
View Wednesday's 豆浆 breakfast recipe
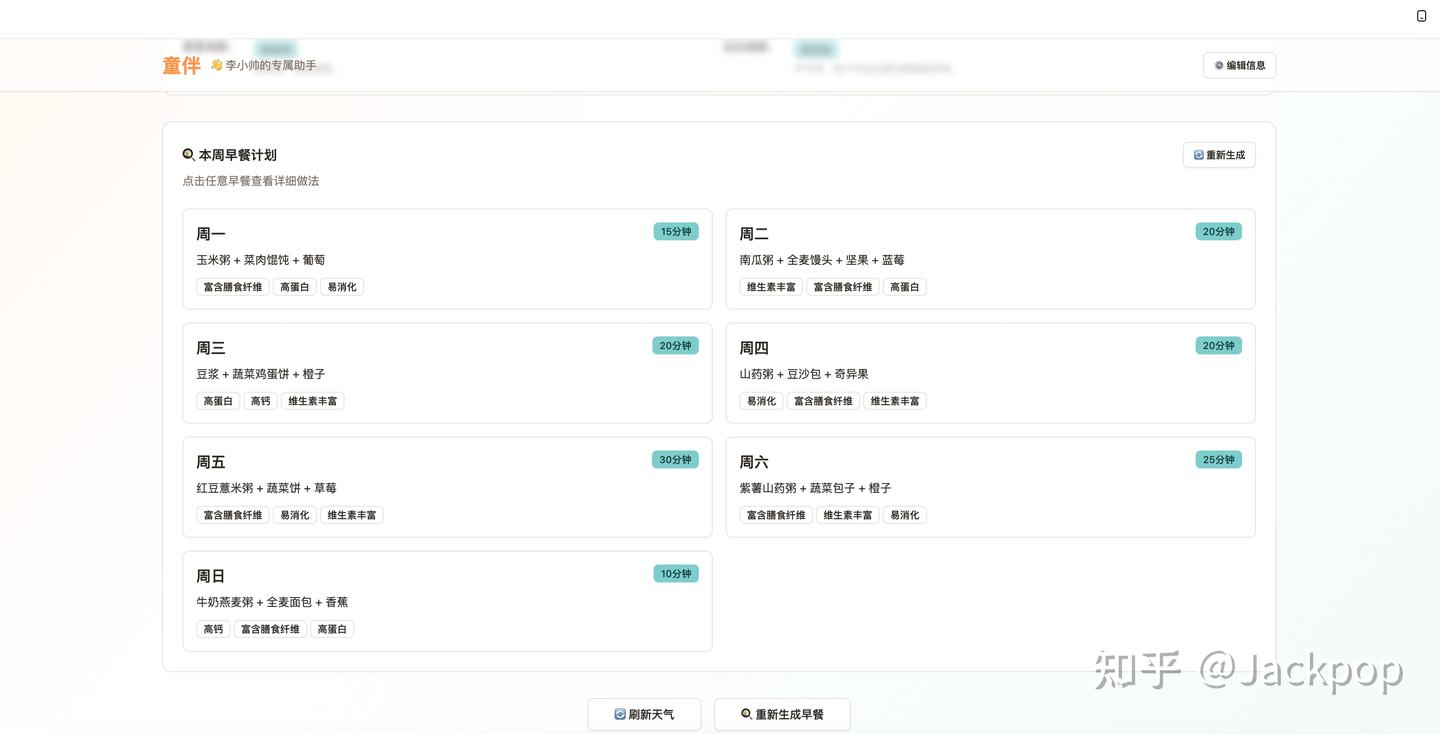(x=447, y=373)
